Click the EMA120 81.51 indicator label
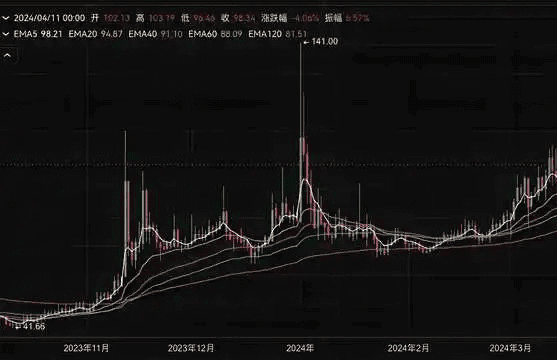557x360 pixels. 277,34
